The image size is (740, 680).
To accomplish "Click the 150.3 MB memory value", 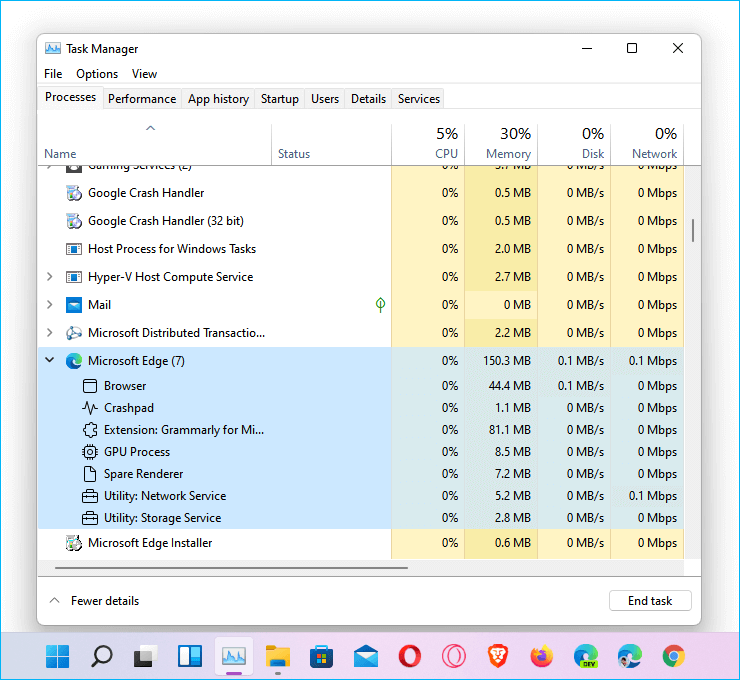I will (x=507, y=361).
